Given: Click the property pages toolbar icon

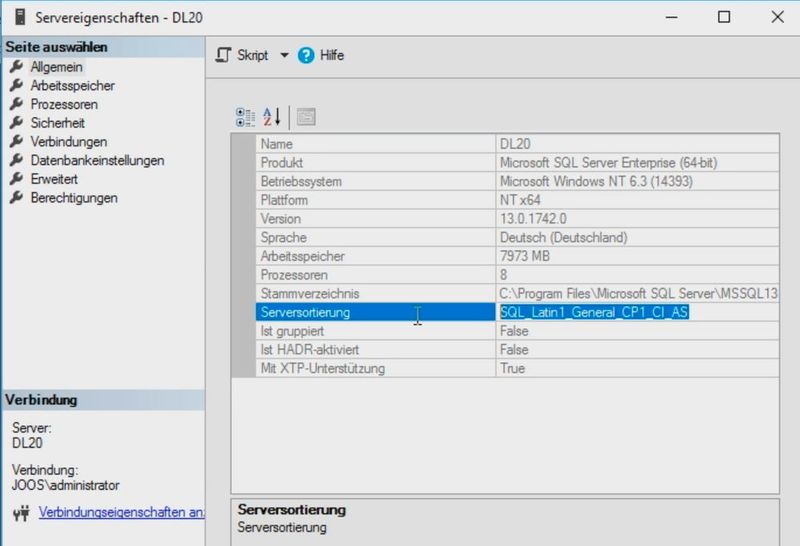Looking at the screenshot, I should coord(306,117).
